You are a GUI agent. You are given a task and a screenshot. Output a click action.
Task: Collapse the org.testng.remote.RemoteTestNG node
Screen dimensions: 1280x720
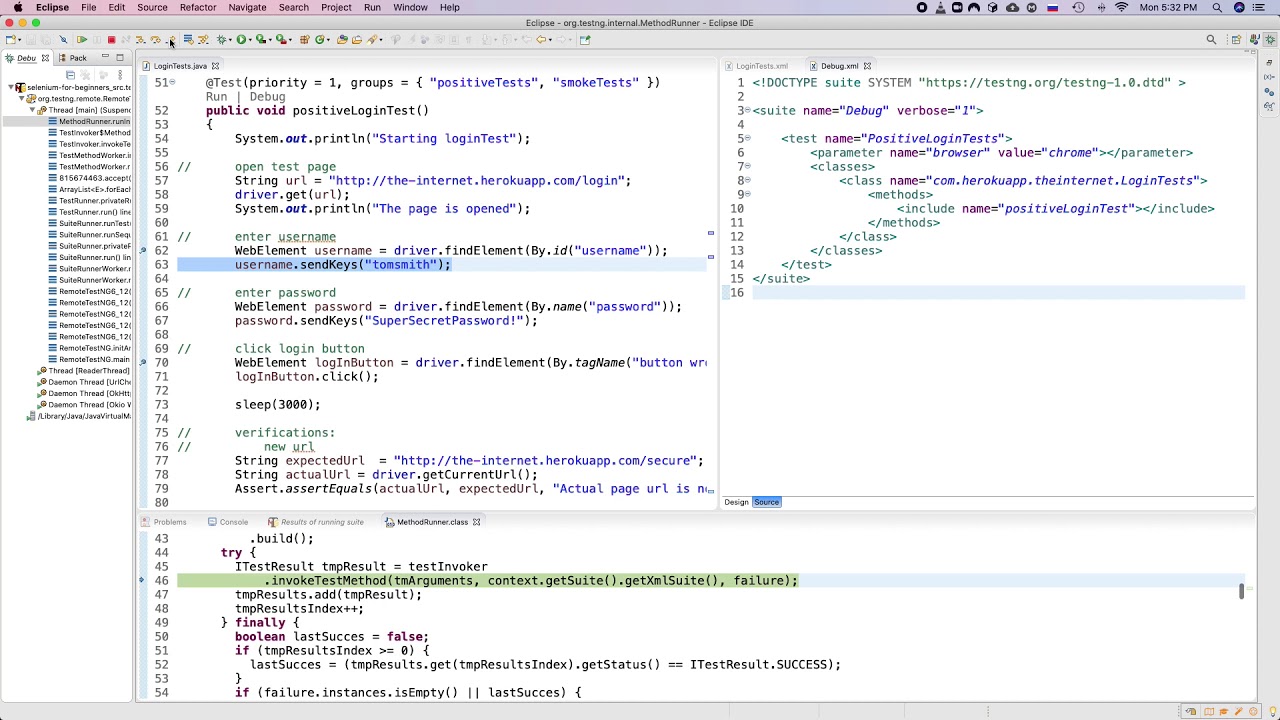(21, 99)
